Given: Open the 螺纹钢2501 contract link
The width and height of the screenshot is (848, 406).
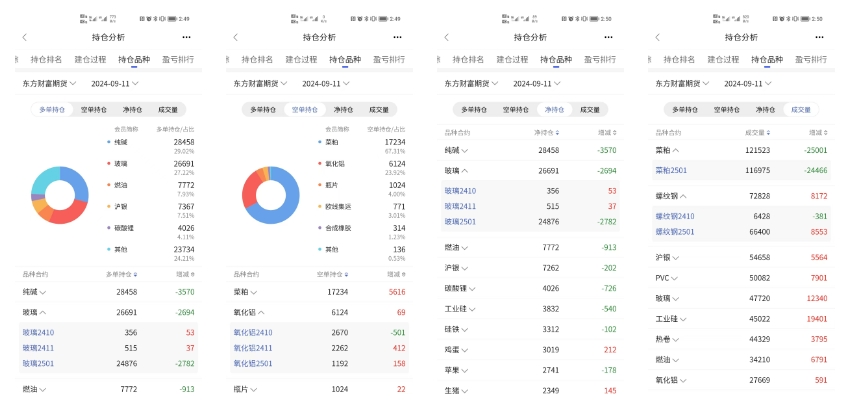Looking at the screenshot, I should [x=675, y=231].
